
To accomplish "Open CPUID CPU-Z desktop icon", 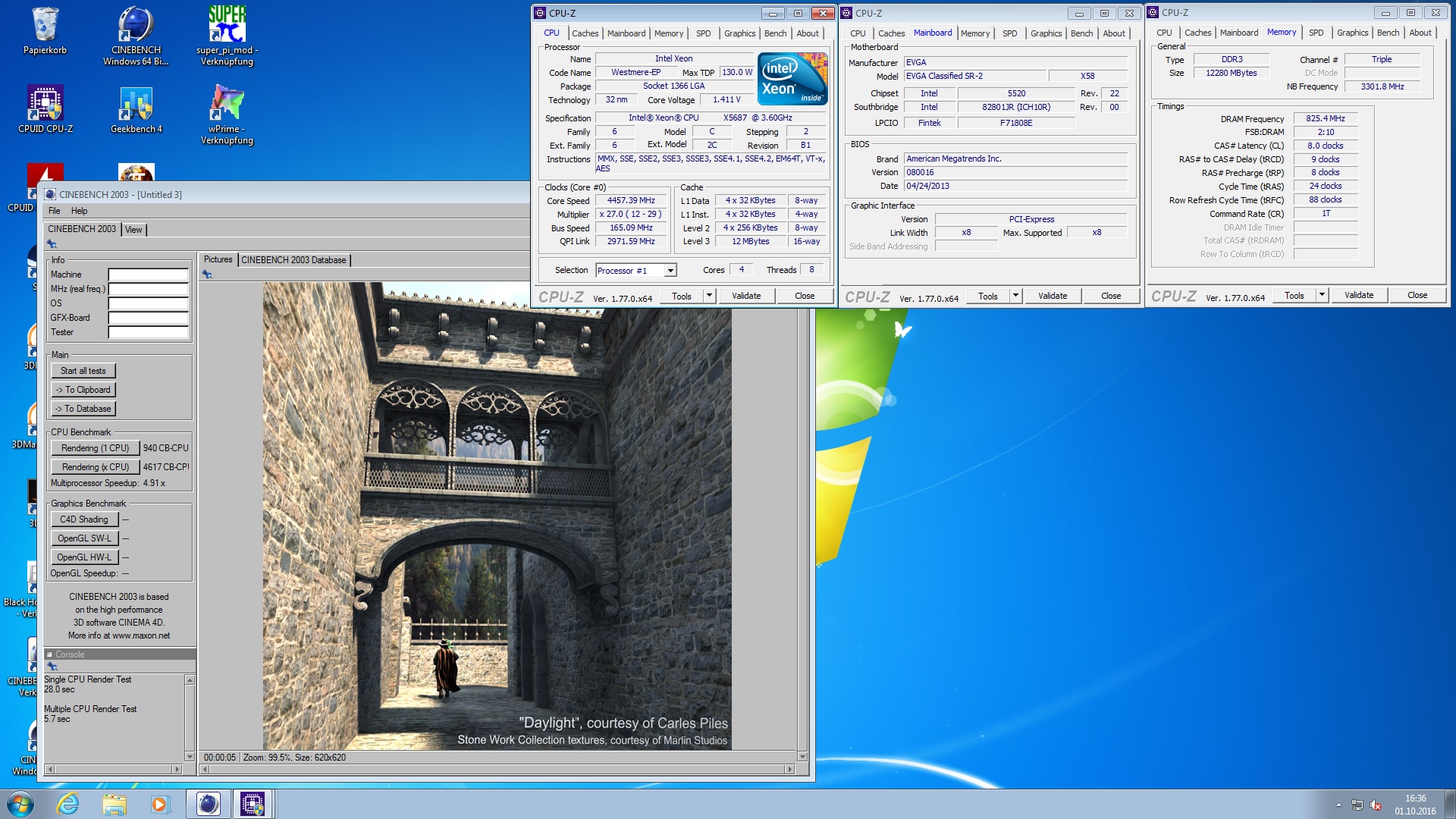I will pos(45,110).
